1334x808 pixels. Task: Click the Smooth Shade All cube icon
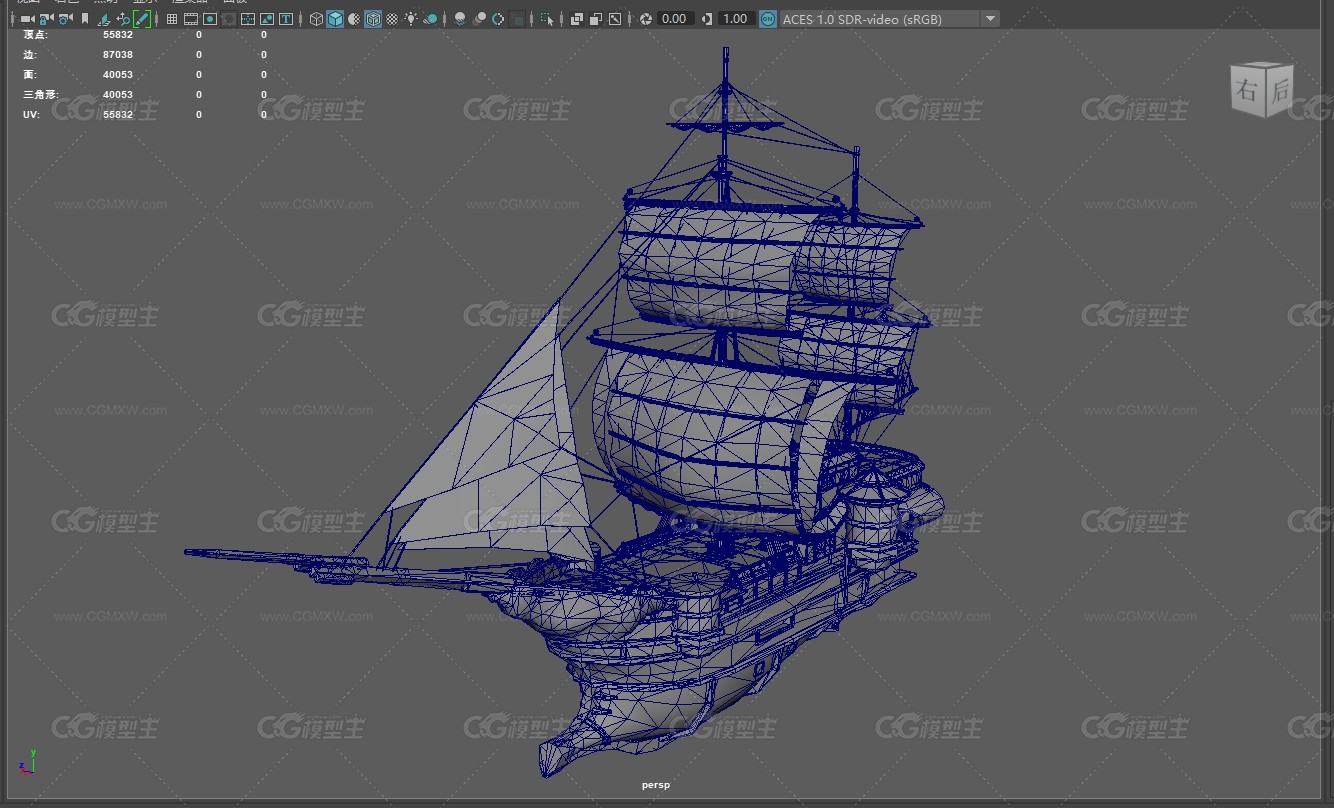[x=335, y=18]
